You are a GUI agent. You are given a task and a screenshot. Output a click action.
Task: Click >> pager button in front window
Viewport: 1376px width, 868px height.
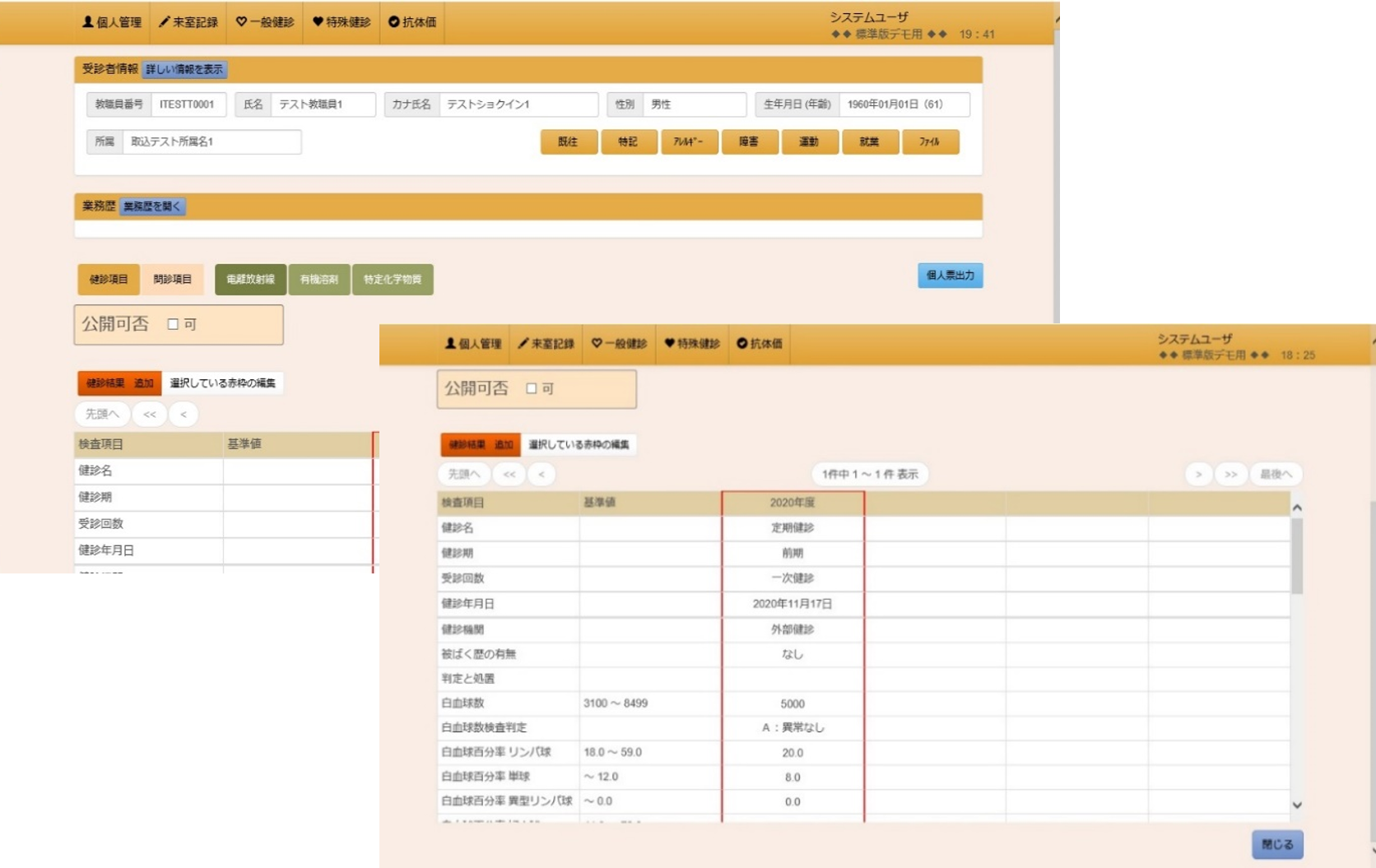pyautogui.click(x=1231, y=475)
